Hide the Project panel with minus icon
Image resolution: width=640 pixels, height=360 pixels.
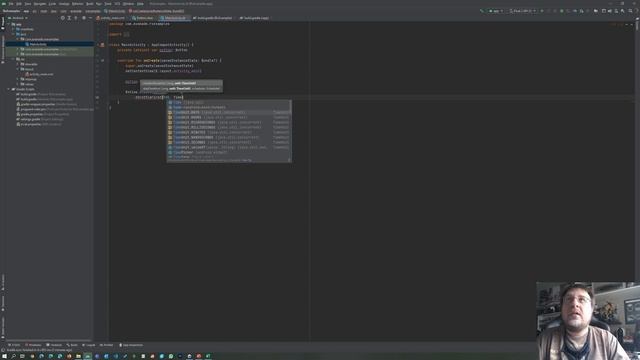pos(90,18)
